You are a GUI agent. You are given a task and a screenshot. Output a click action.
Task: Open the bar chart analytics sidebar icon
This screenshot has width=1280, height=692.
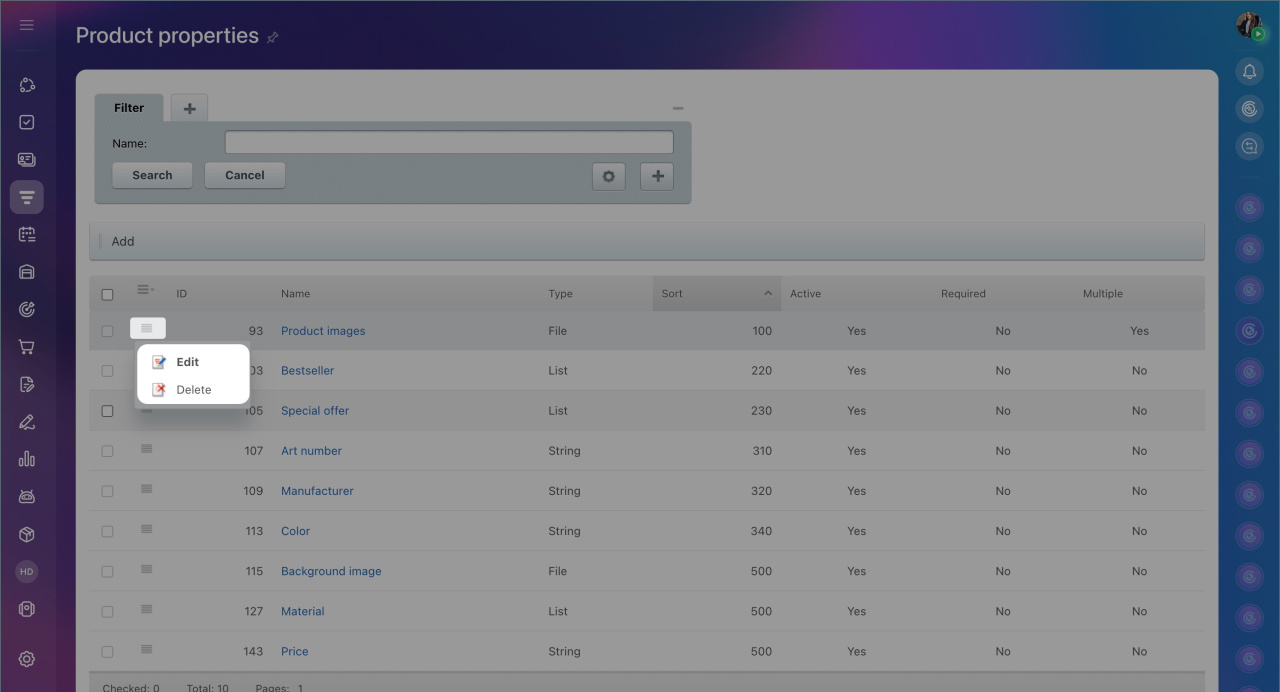(27, 459)
